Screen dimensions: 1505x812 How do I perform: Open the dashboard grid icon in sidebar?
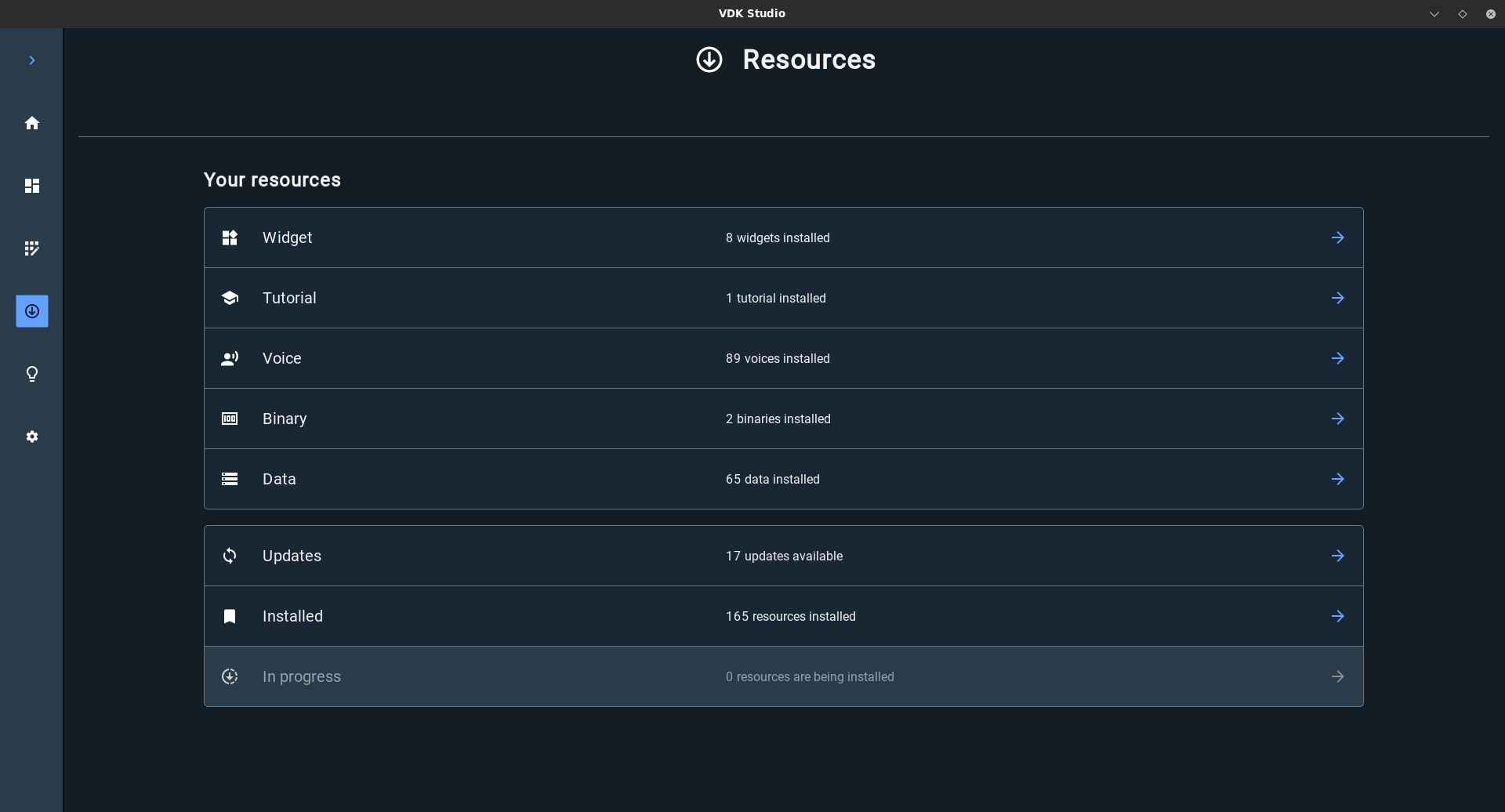click(x=32, y=186)
